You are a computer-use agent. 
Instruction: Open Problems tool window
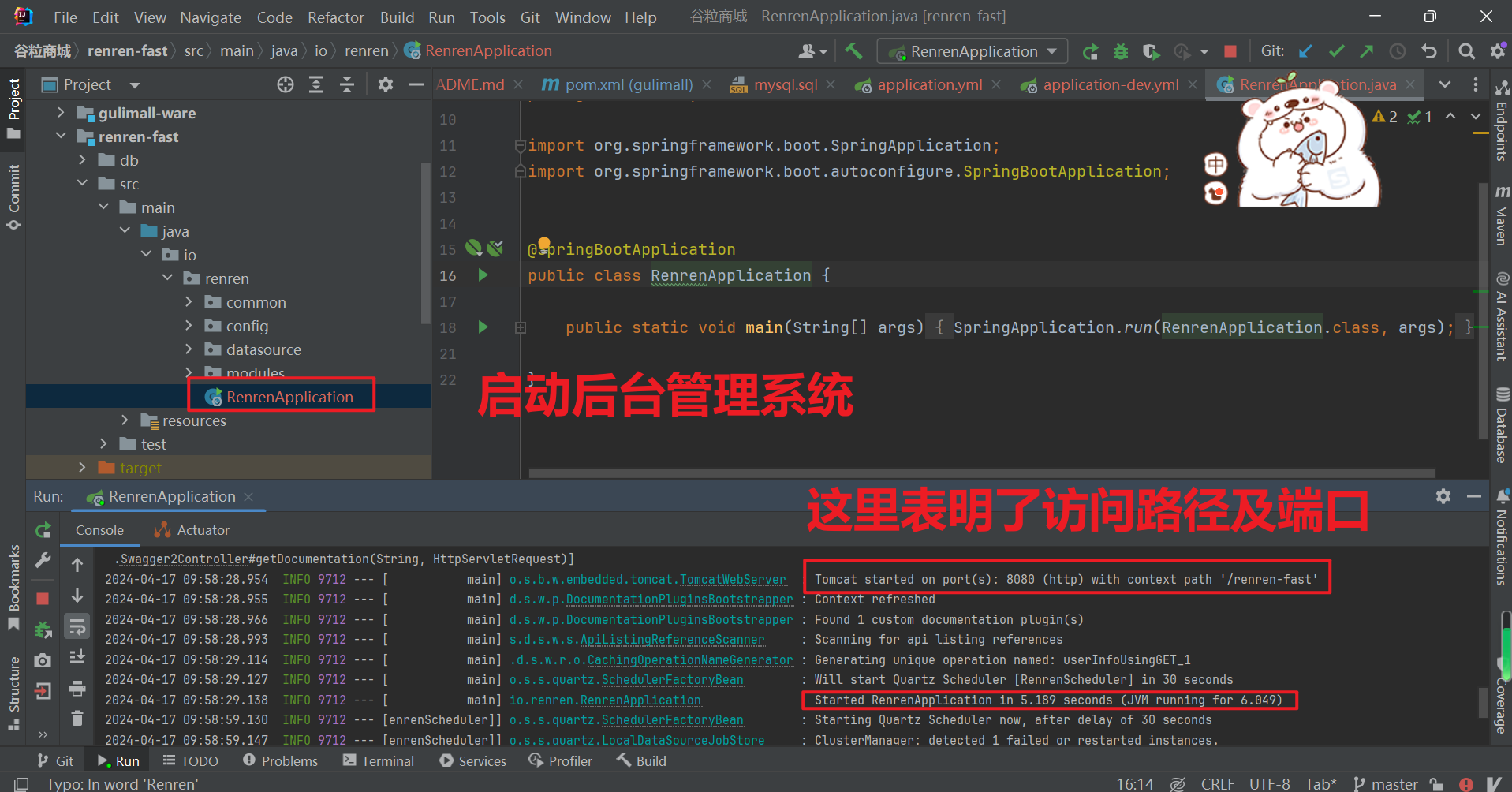(x=281, y=761)
